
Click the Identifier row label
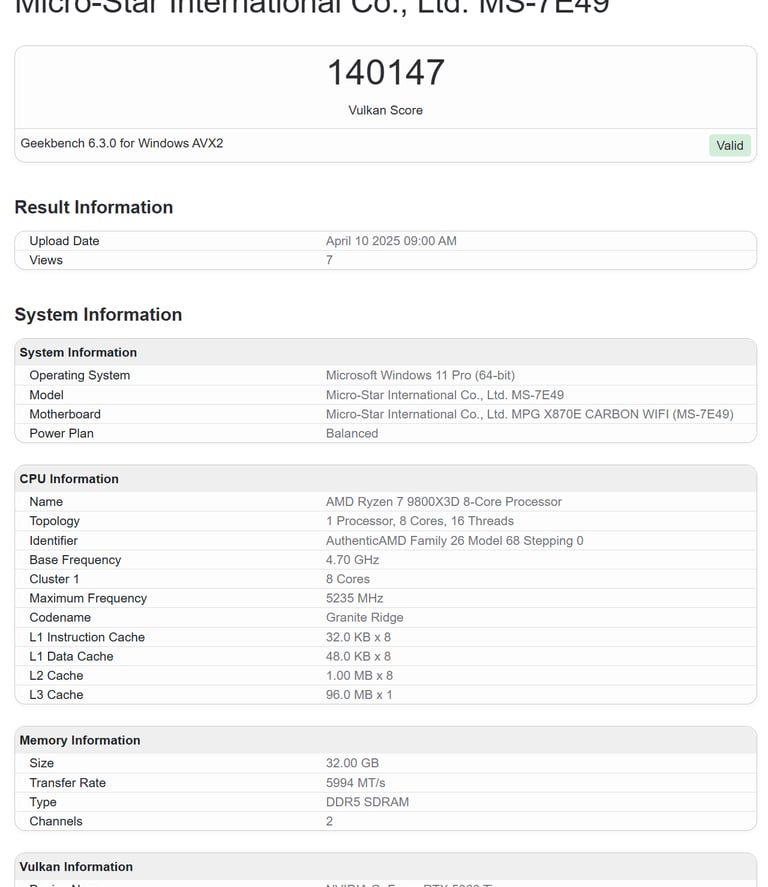(x=53, y=541)
